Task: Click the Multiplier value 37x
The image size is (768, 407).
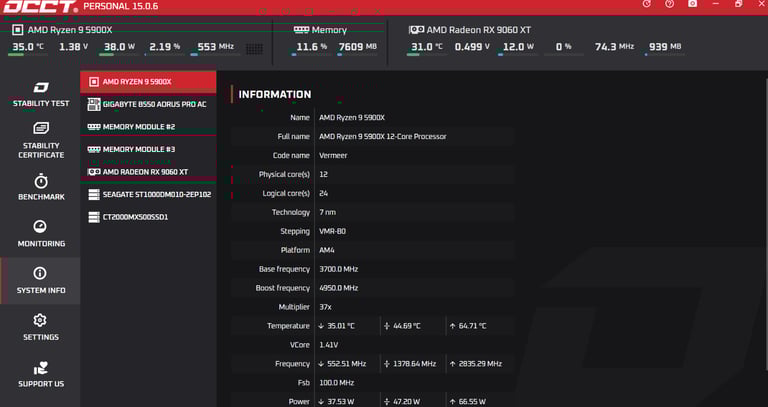Action: [325, 307]
